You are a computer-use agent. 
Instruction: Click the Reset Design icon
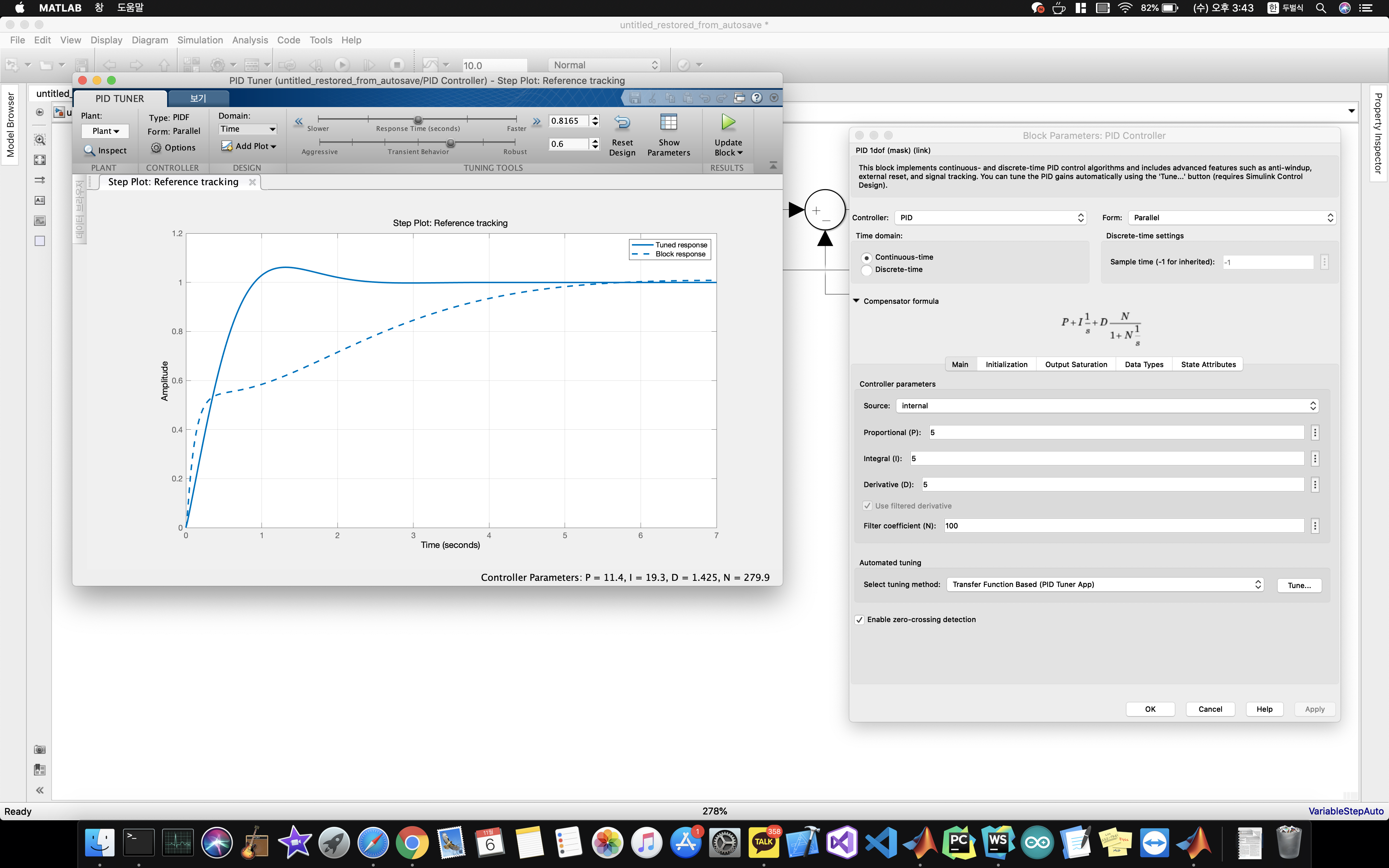click(622, 122)
